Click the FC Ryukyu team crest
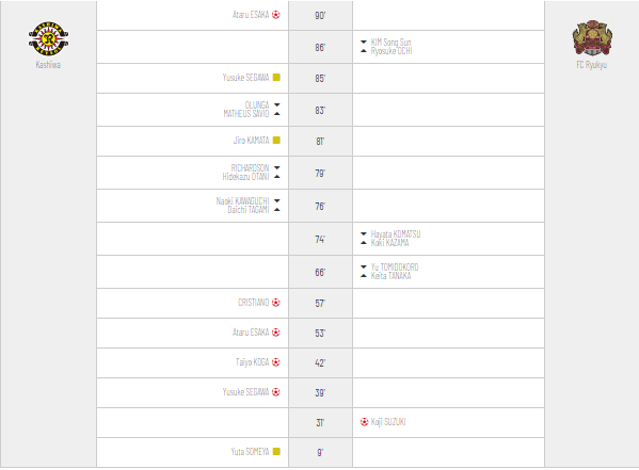The width and height of the screenshot is (639, 470). pos(592,39)
